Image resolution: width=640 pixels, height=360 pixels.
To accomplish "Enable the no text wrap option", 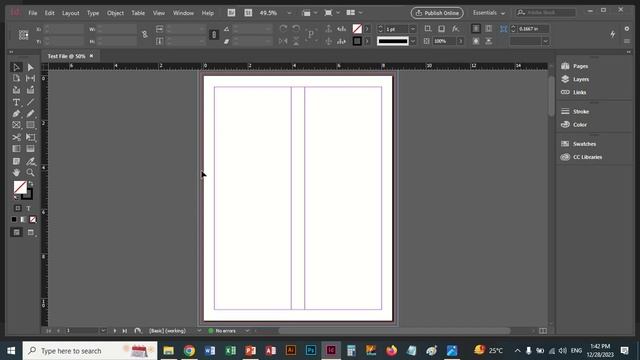I will coord(476,29).
